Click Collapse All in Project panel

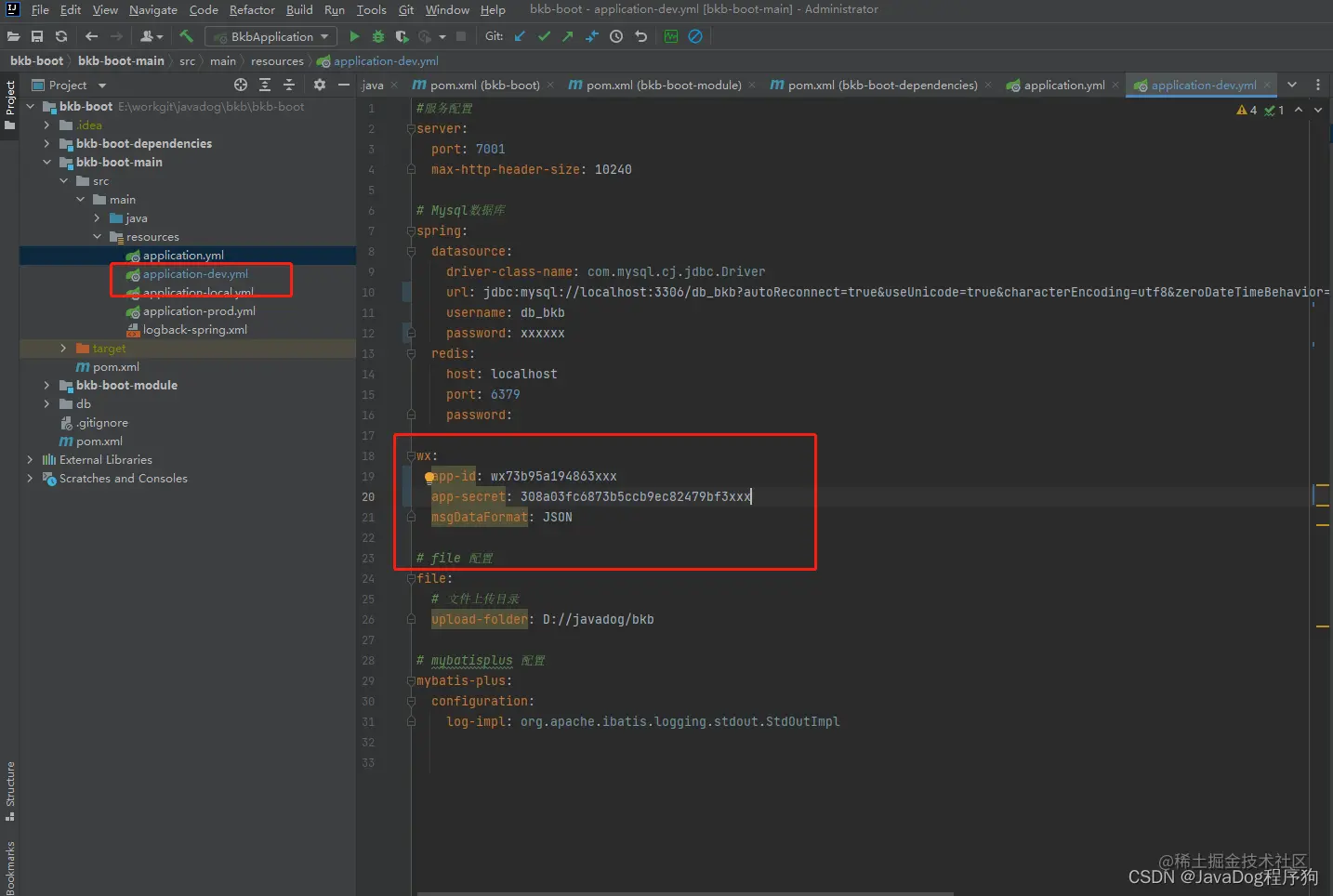point(289,85)
